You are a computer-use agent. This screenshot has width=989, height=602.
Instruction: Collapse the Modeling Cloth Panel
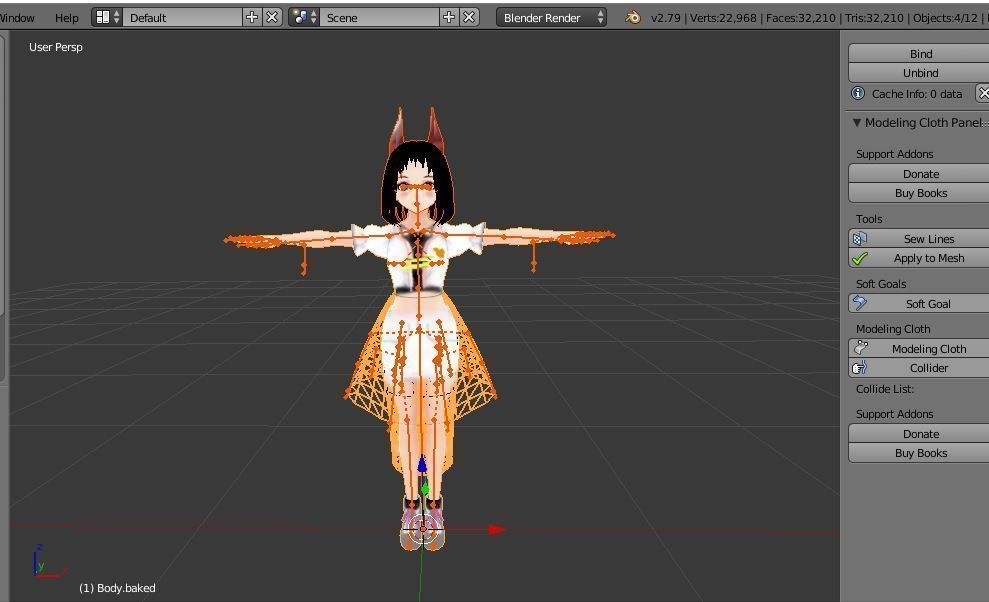857,122
